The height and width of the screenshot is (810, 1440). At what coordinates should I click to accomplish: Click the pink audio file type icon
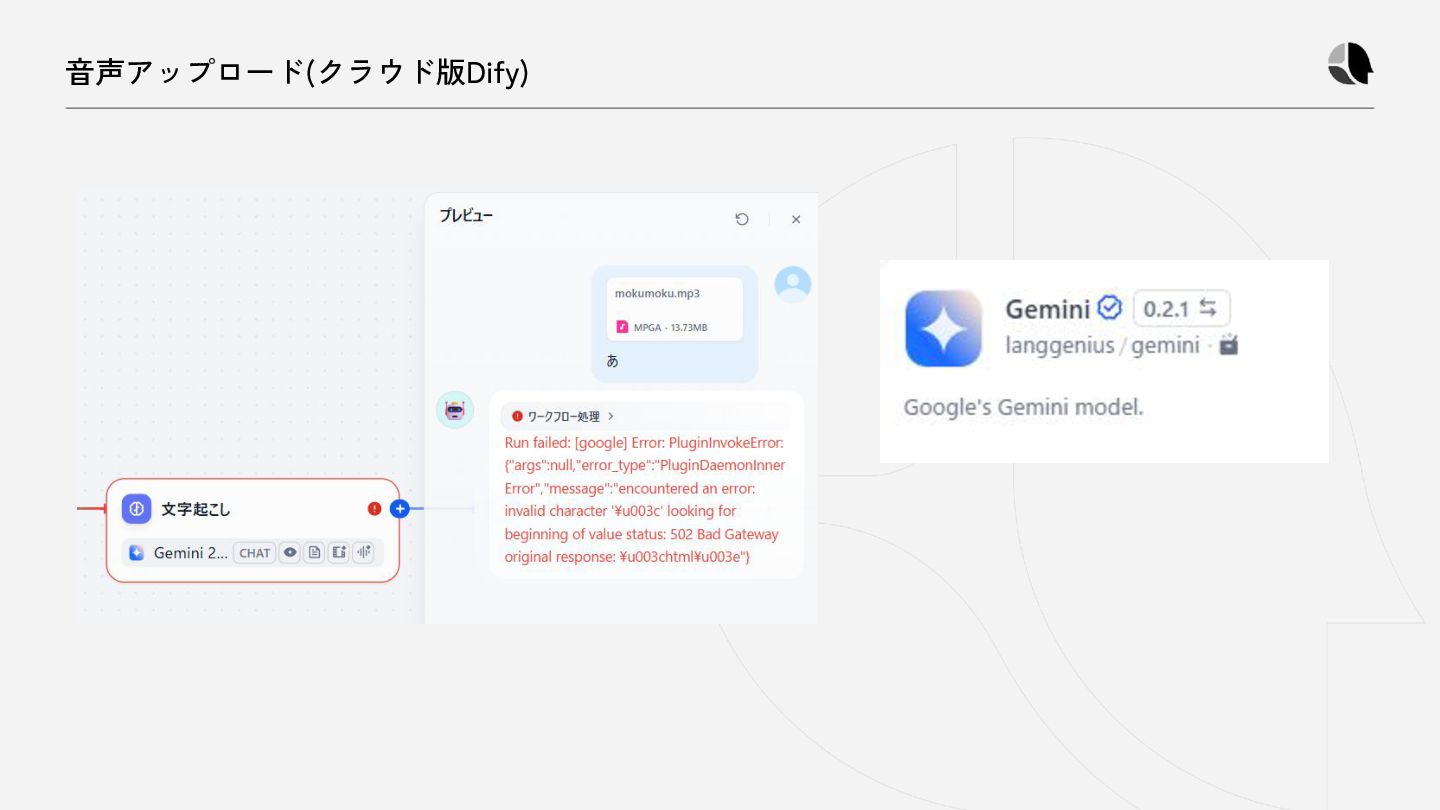[x=622, y=327]
